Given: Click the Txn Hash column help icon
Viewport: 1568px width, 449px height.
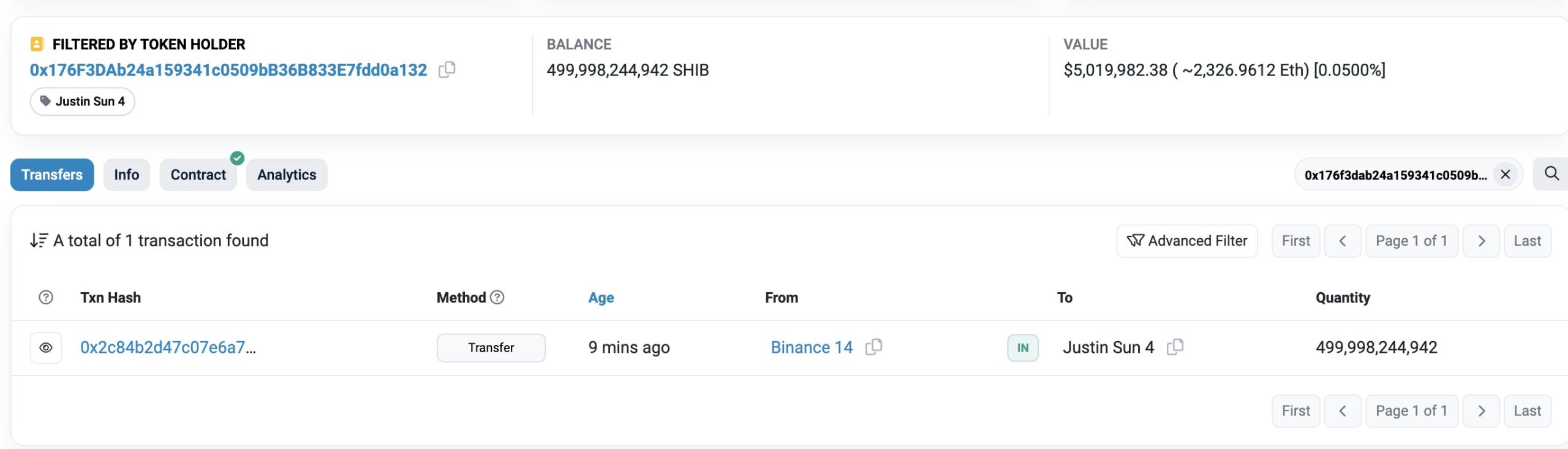Looking at the screenshot, I should point(46,298).
